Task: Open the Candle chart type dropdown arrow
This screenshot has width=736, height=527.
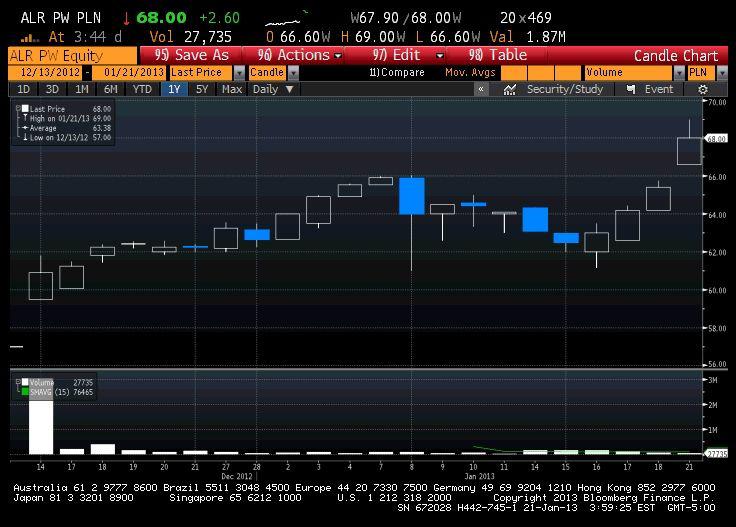Action: point(293,73)
